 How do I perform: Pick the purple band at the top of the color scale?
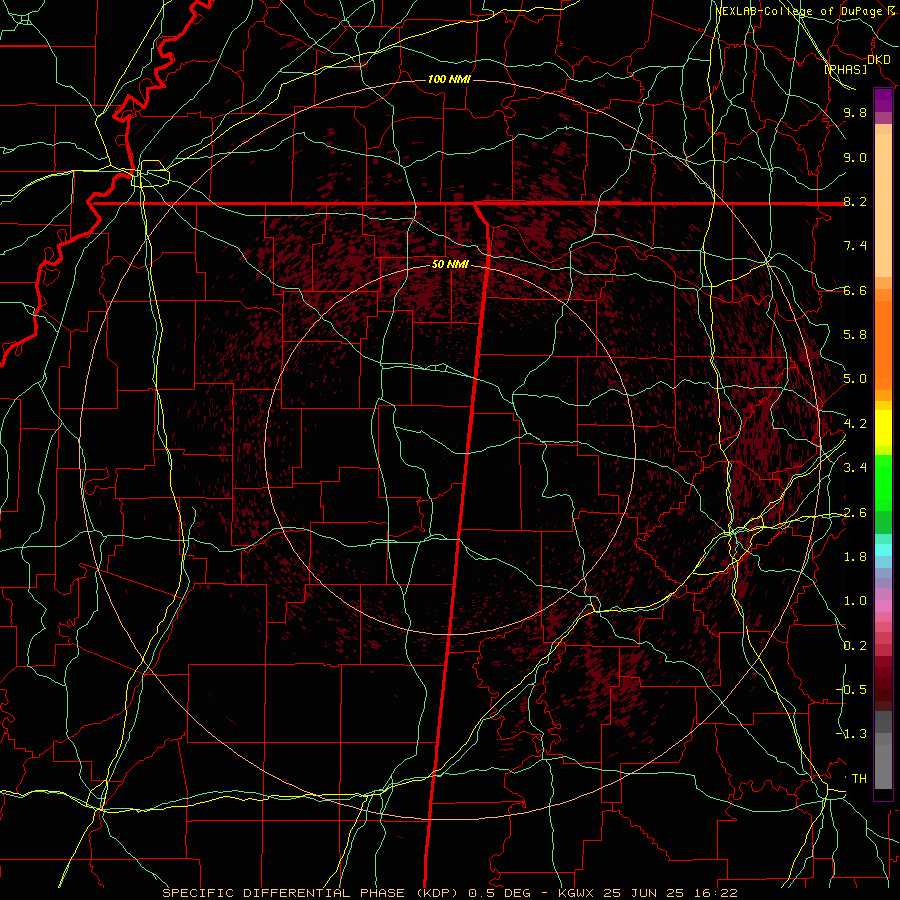[x=883, y=100]
